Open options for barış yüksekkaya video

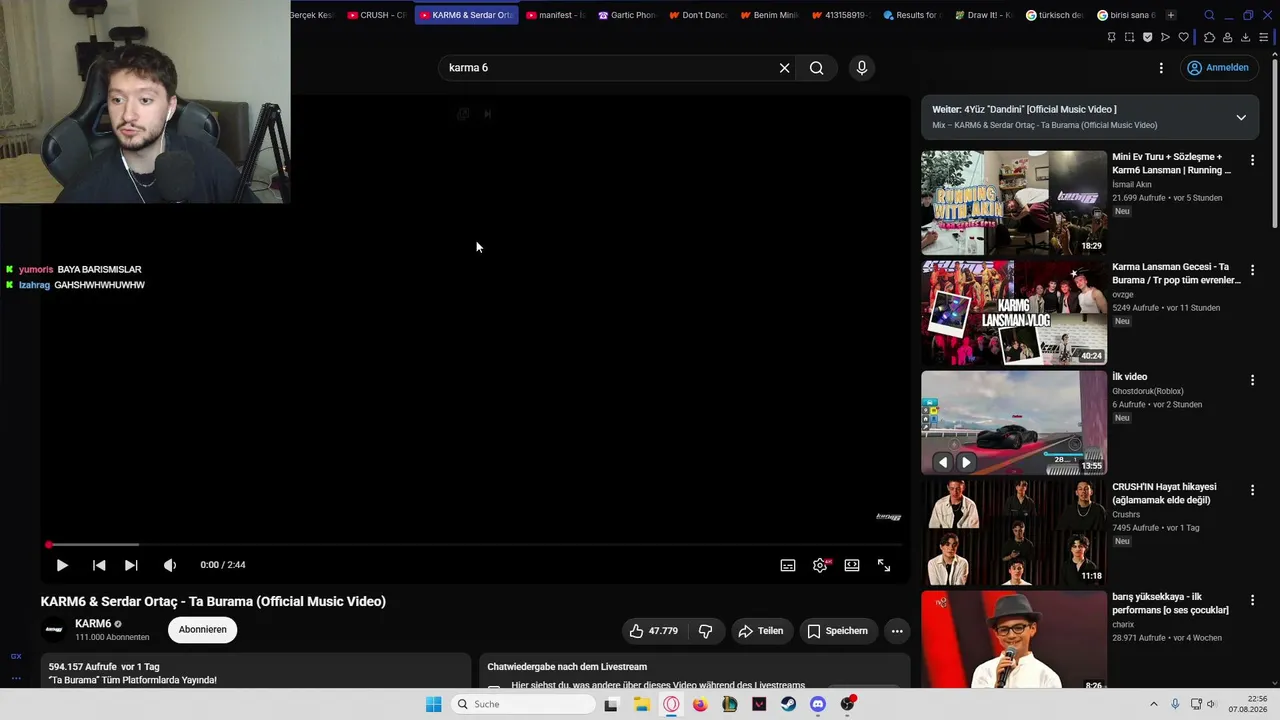tap(1252, 600)
